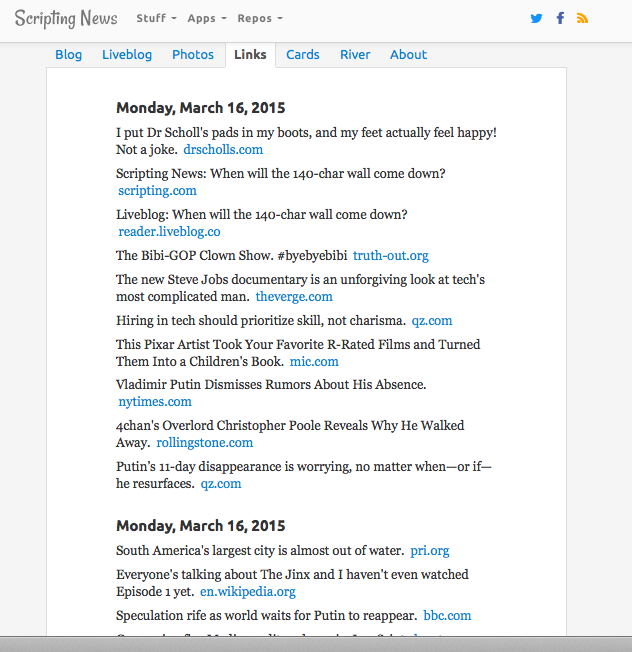This screenshot has width=632, height=652.
Task: Click text 'South America's largest city is almost out of water.'
Action: (260, 551)
